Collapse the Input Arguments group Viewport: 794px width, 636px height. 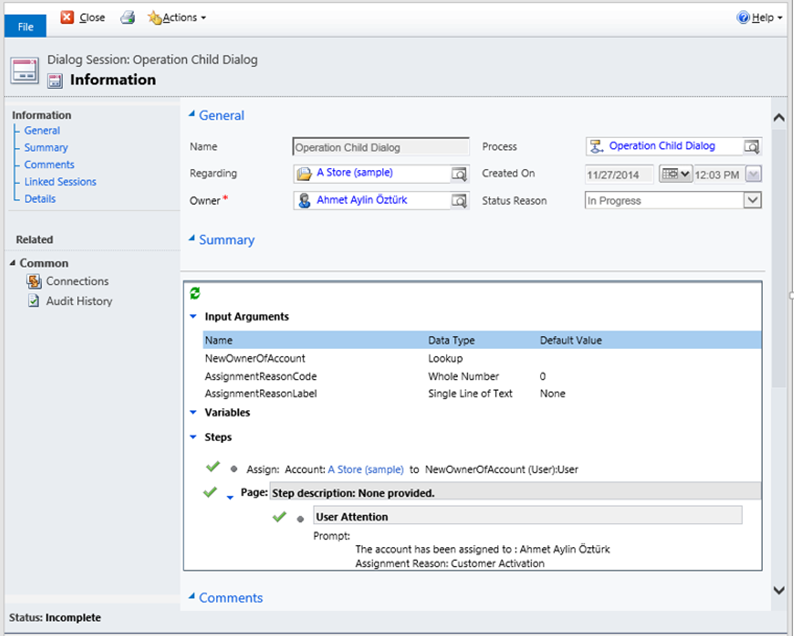coord(193,316)
